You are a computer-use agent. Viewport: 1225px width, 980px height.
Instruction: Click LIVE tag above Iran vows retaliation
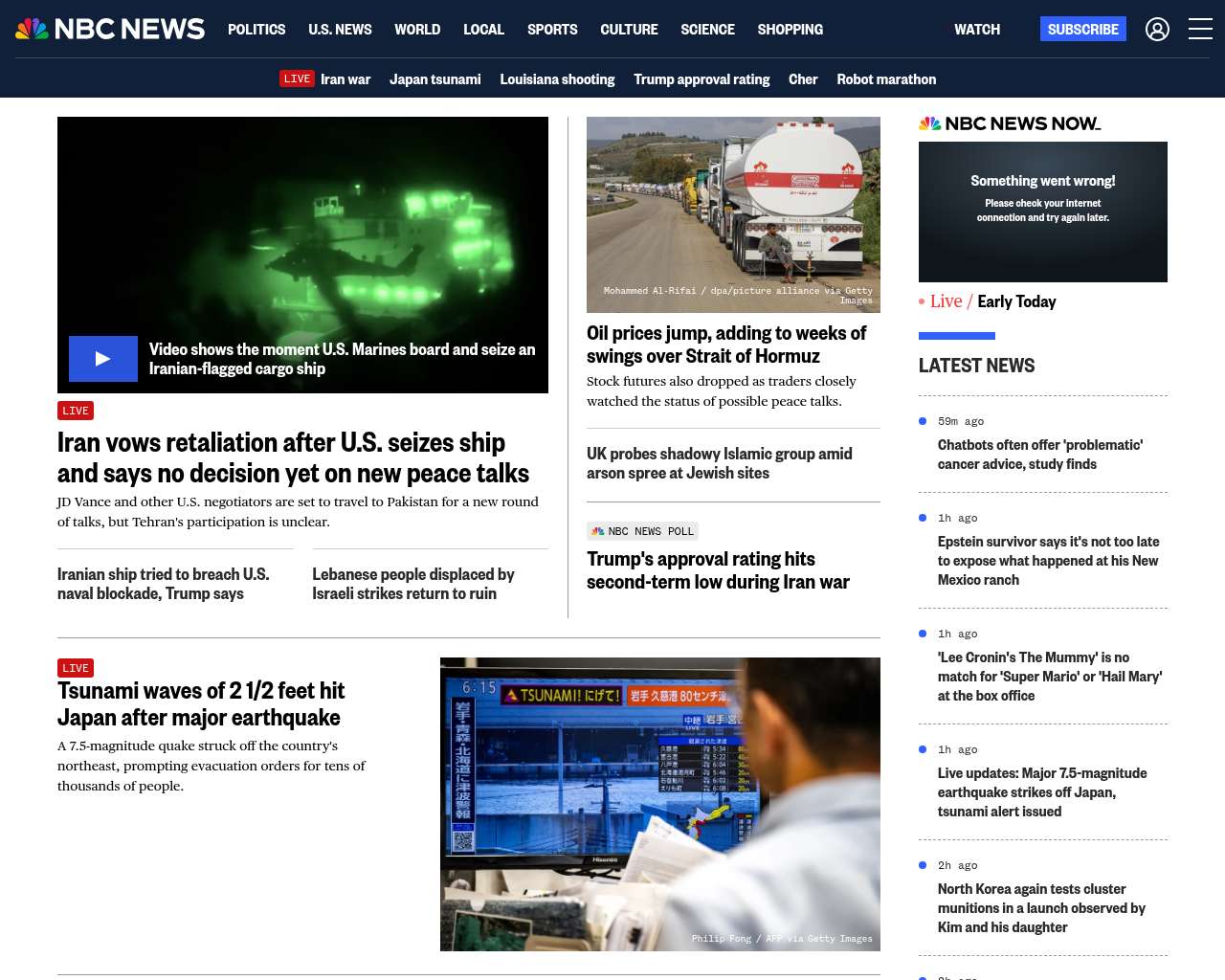[76, 411]
